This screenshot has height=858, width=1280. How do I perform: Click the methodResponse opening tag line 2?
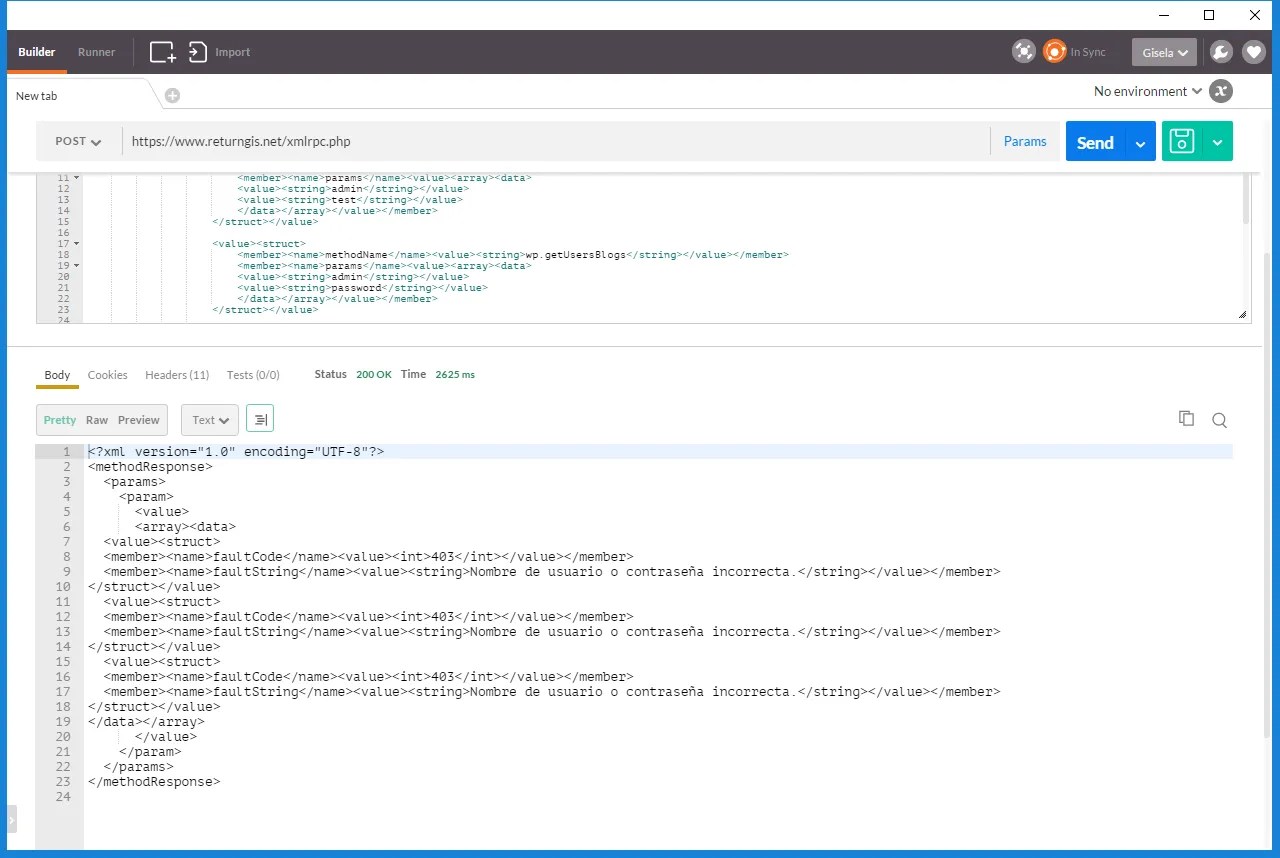point(150,467)
